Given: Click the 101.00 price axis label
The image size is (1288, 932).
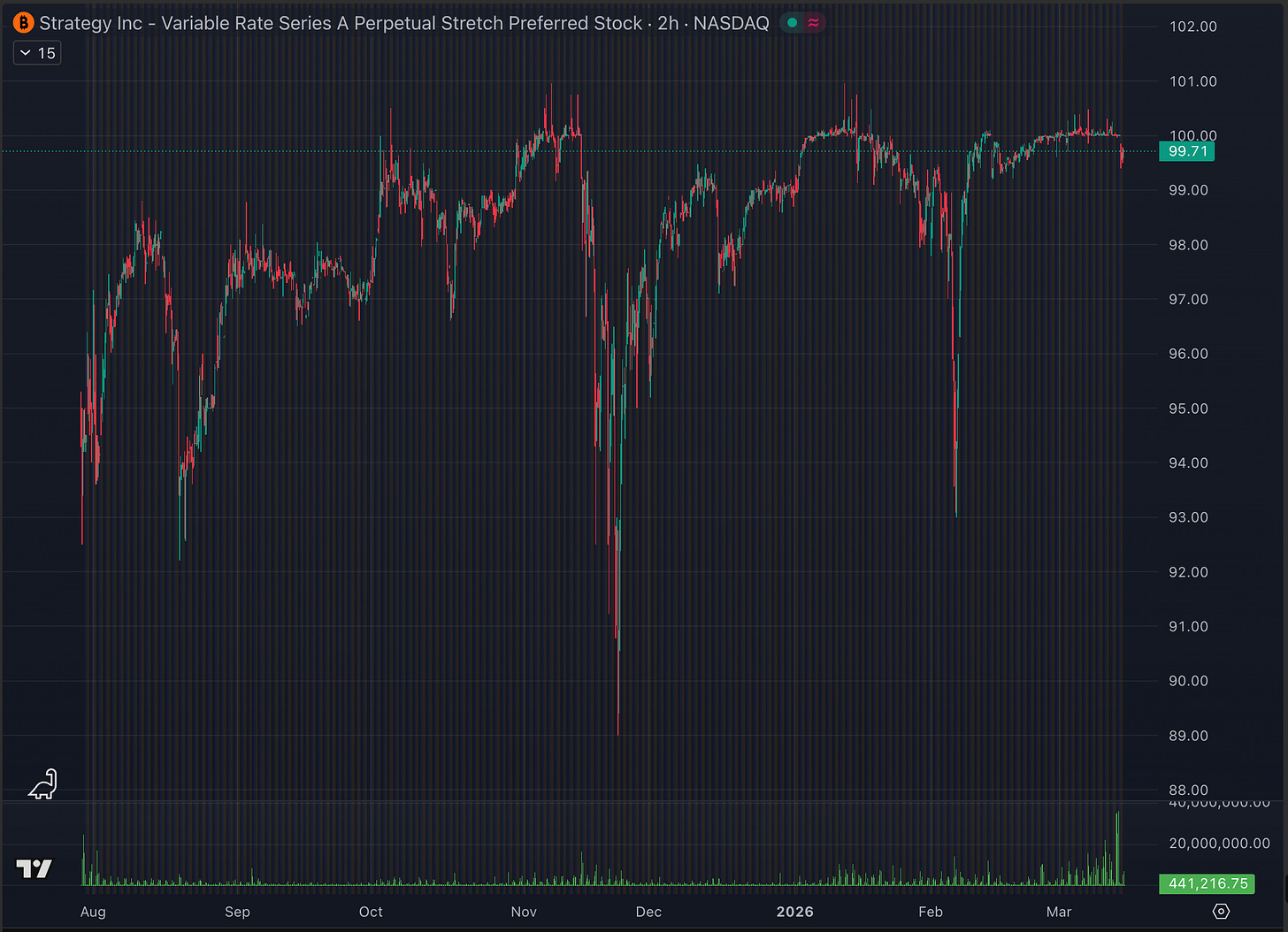Looking at the screenshot, I should pos(1192,81).
